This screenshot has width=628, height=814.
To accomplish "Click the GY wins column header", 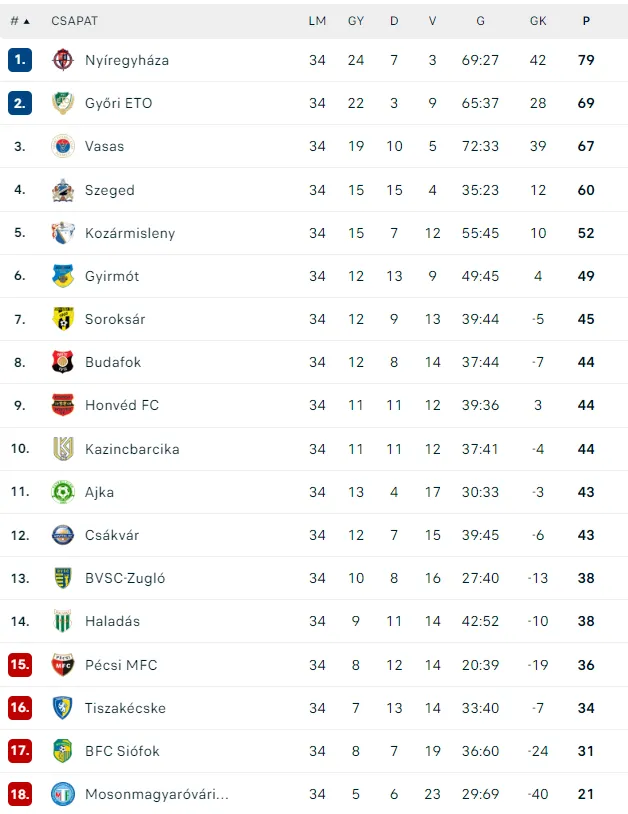I will (x=356, y=20).
